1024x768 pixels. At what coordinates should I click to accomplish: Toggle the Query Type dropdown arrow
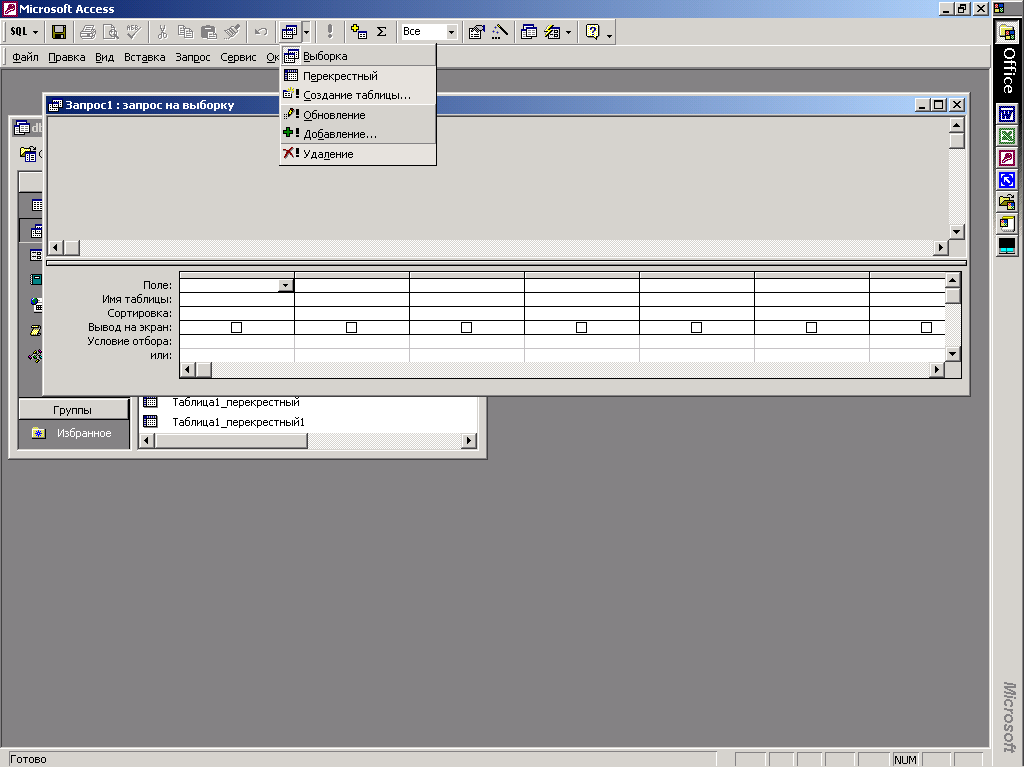coord(306,31)
